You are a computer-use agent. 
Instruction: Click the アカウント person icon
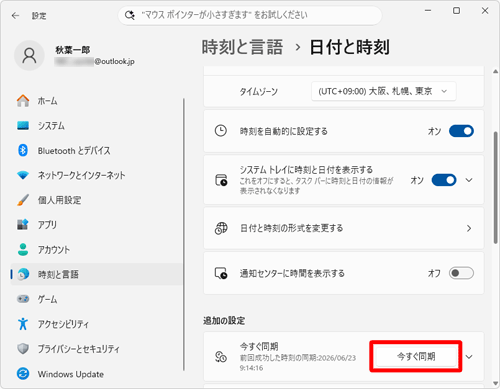tap(23, 249)
